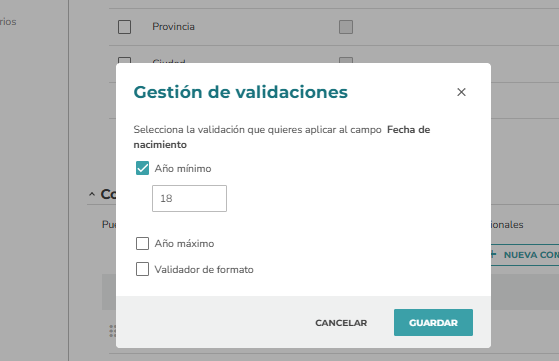Image resolution: width=559 pixels, height=361 pixels.
Task: Click the plus icon beside NUEVA CON
Action: (493, 254)
